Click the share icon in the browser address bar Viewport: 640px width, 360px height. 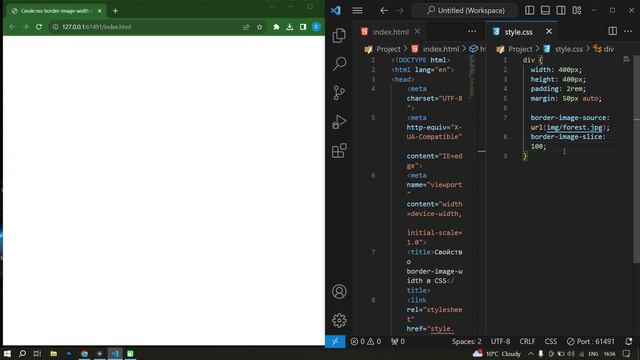coord(246,27)
